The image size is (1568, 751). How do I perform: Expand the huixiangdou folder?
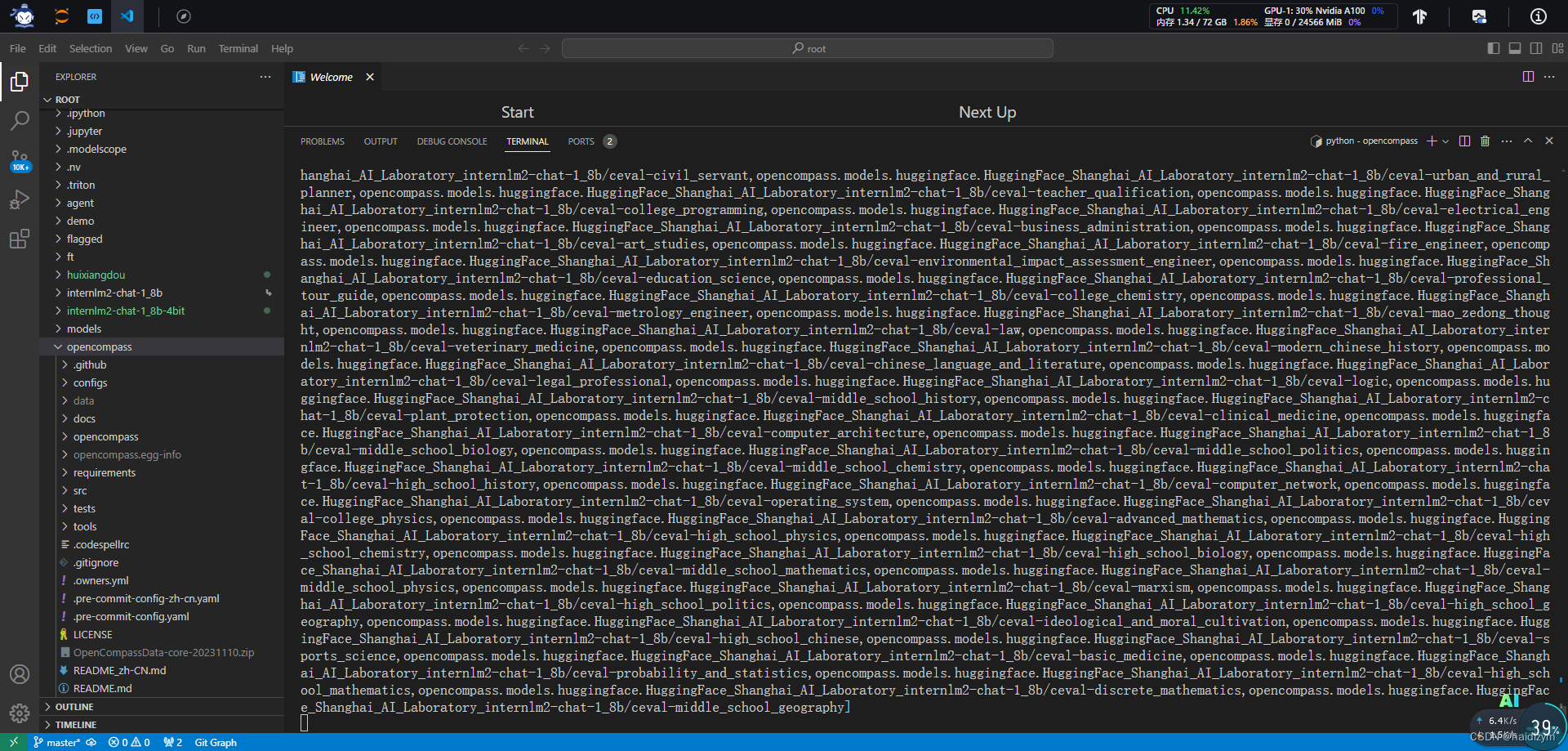coord(162,275)
